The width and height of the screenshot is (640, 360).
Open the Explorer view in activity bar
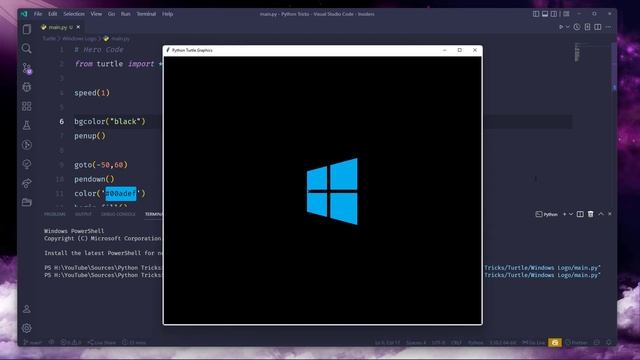tap(27, 29)
